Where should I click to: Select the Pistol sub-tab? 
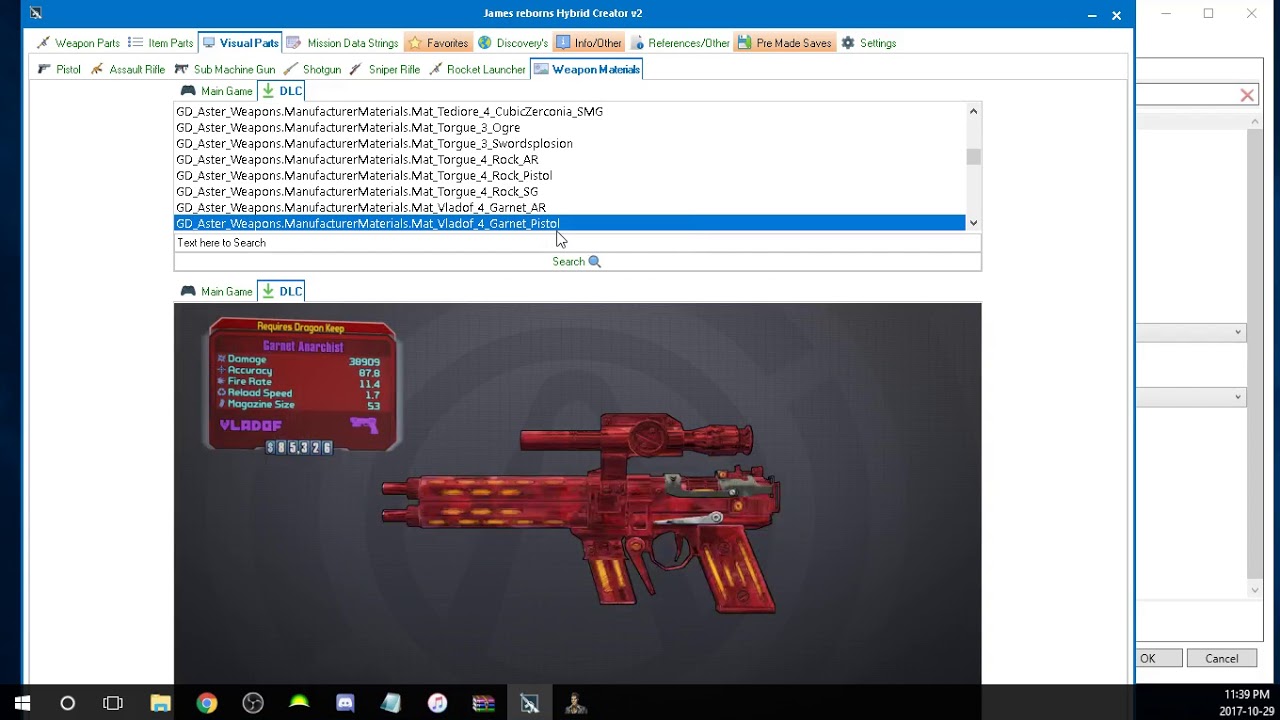pyautogui.click(x=59, y=69)
